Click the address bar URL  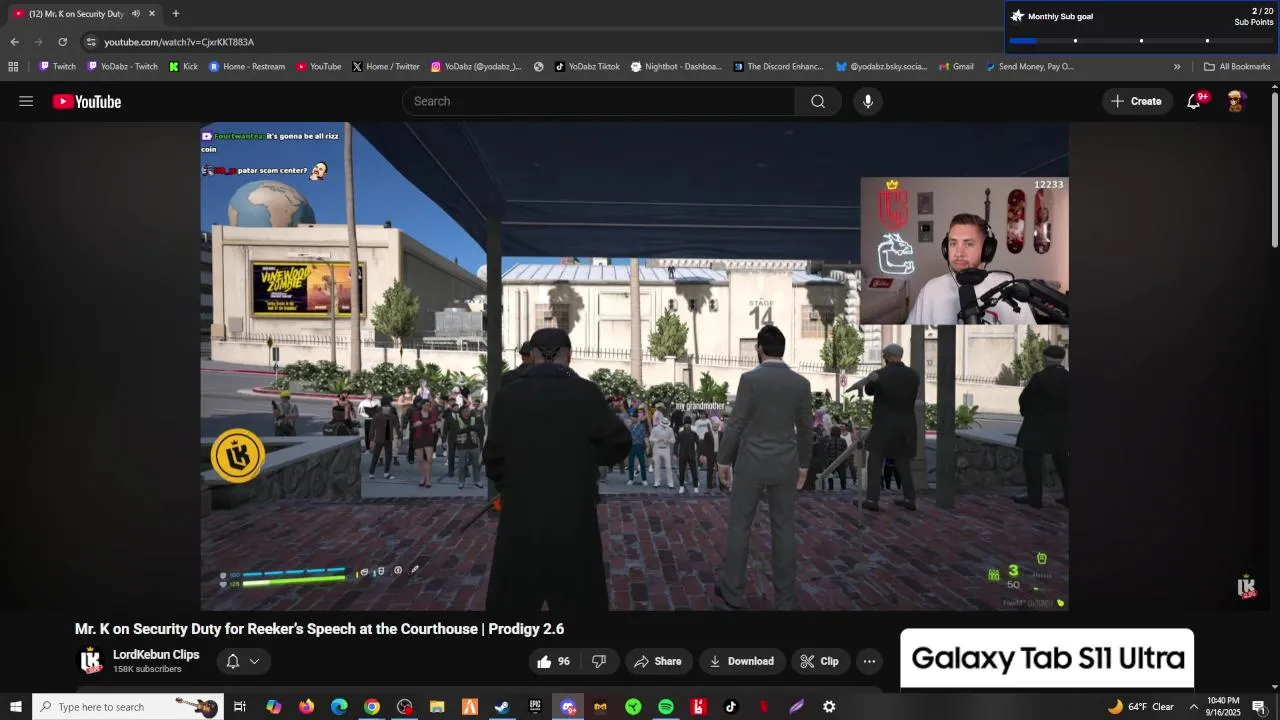tap(179, 42)
